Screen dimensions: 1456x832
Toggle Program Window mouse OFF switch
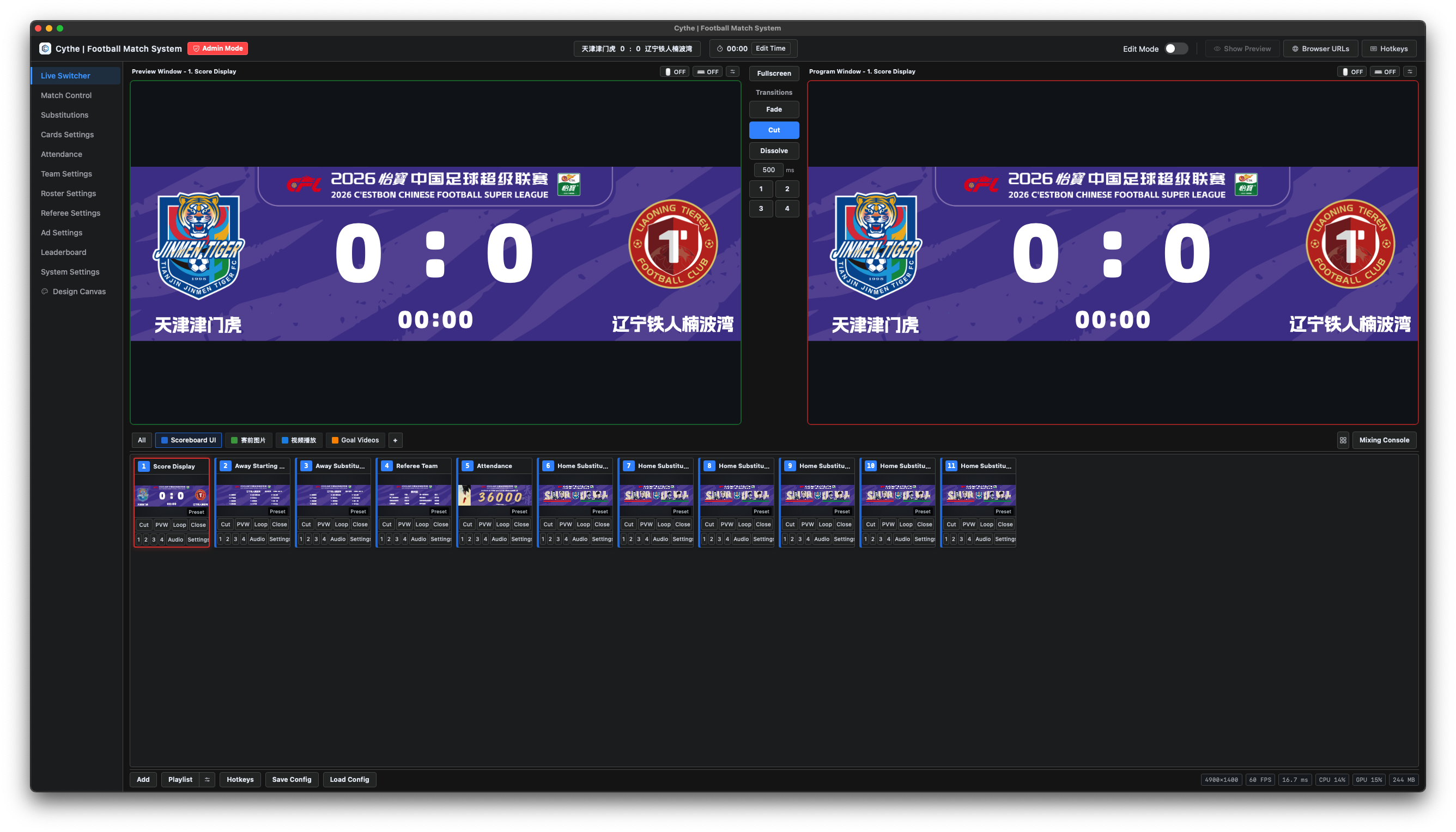click(1352, 71)
